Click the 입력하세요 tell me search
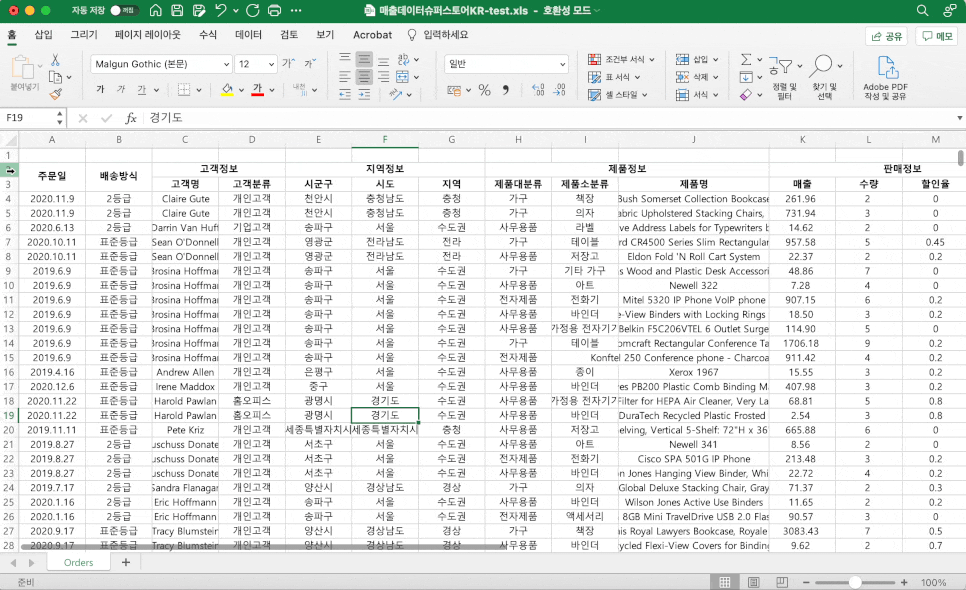The image size is (966, 590). 438,34
